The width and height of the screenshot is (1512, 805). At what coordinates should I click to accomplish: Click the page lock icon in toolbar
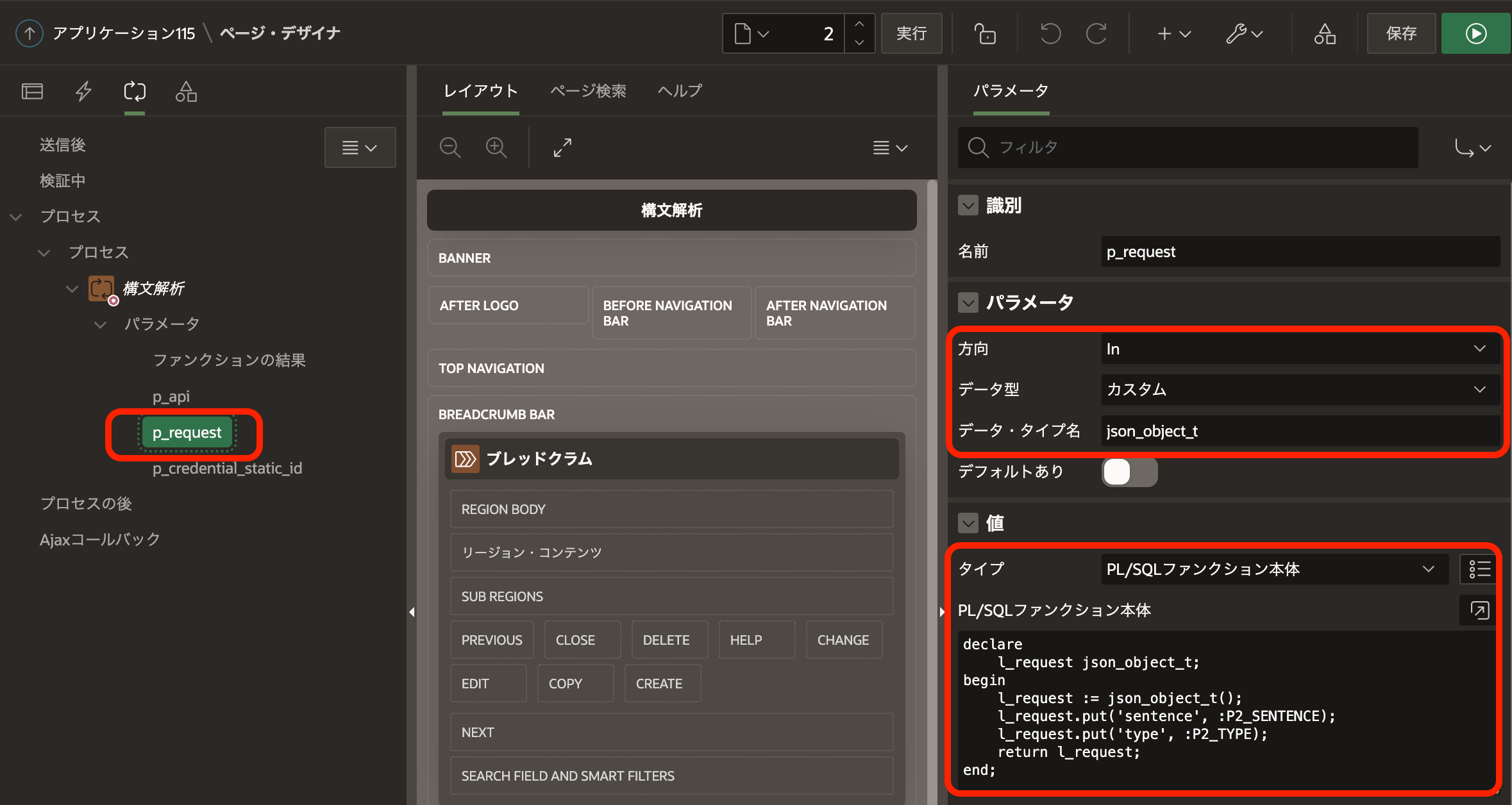(x=985, y=33)
